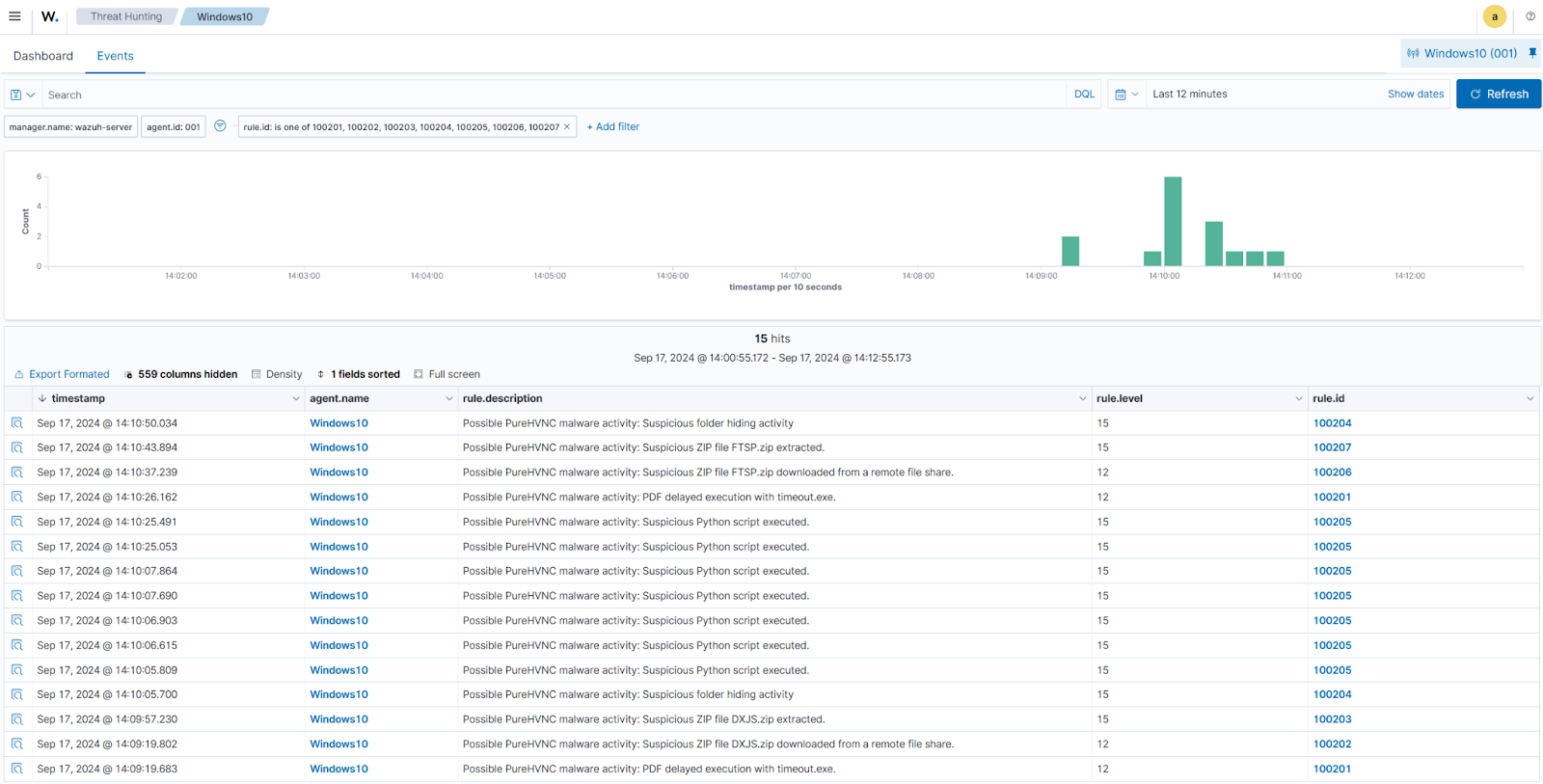Click Show dates link
1543x784 pixels.
tap(1416, 94)
